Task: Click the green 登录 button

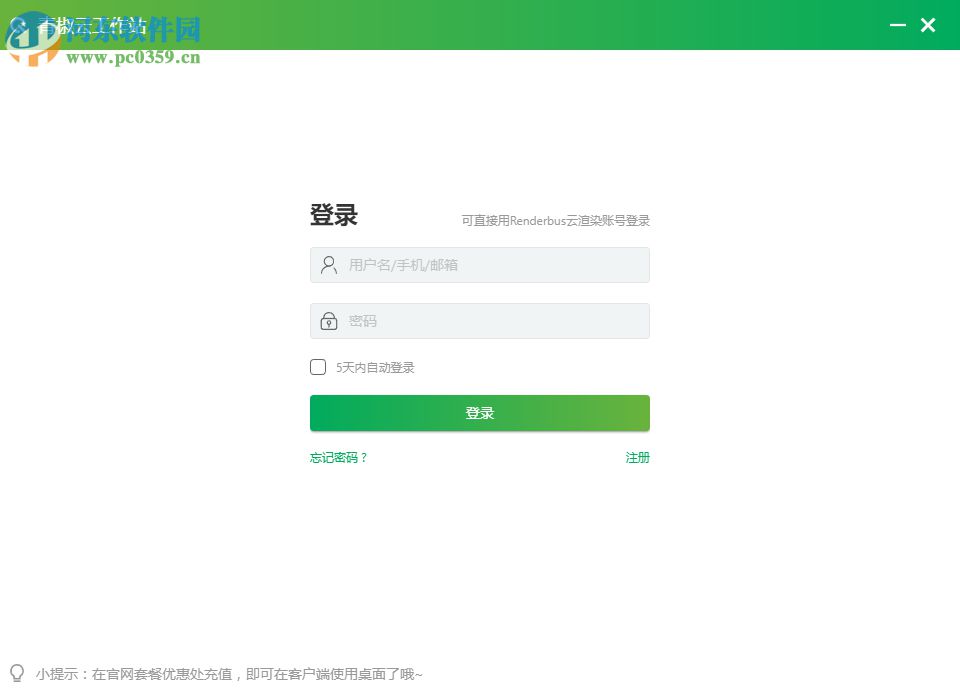Action: click(479, 413)
